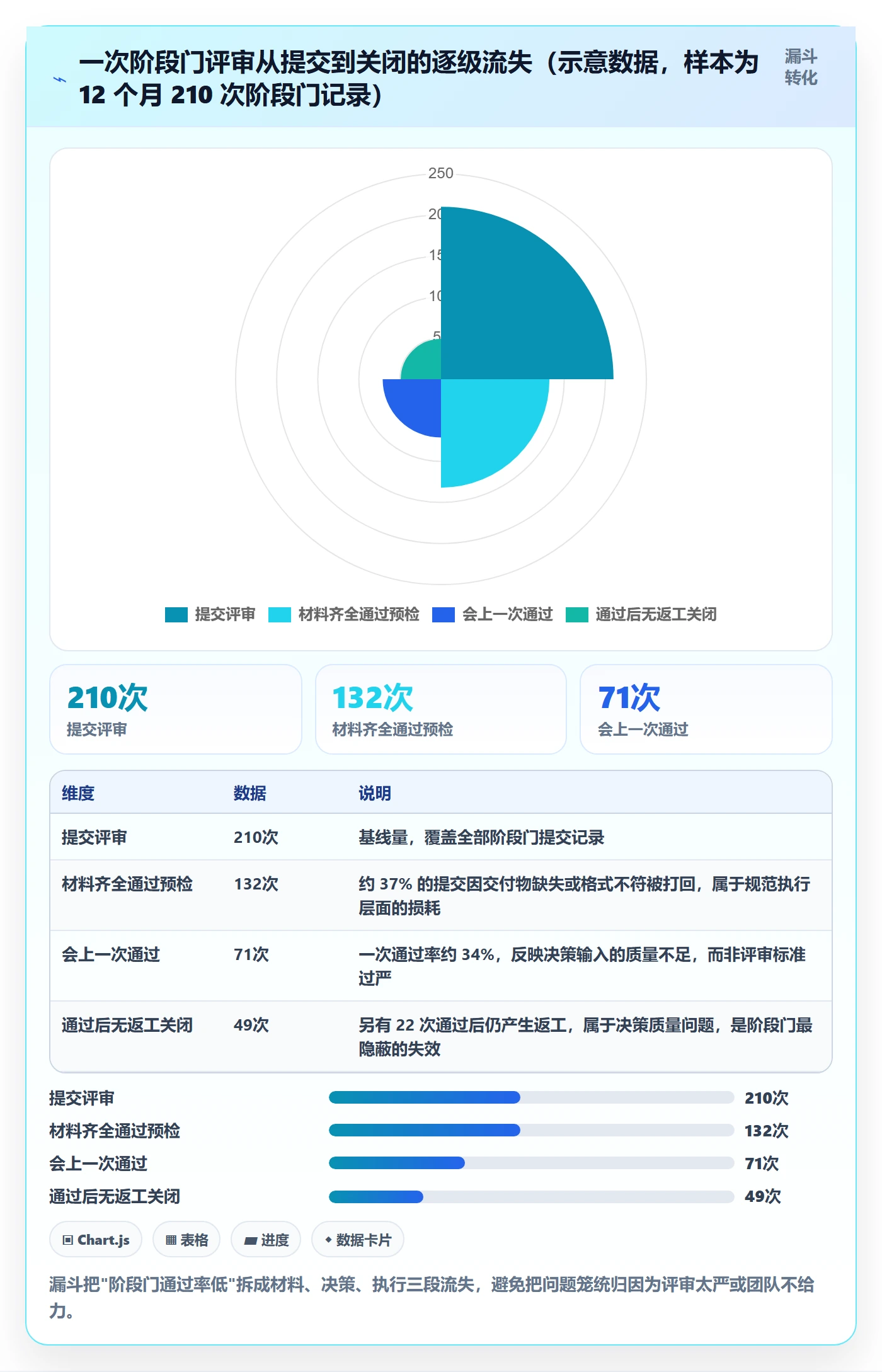Click the 进度 chip
This screenshot has height=1372, width=882.
(x=266, y=1240)
